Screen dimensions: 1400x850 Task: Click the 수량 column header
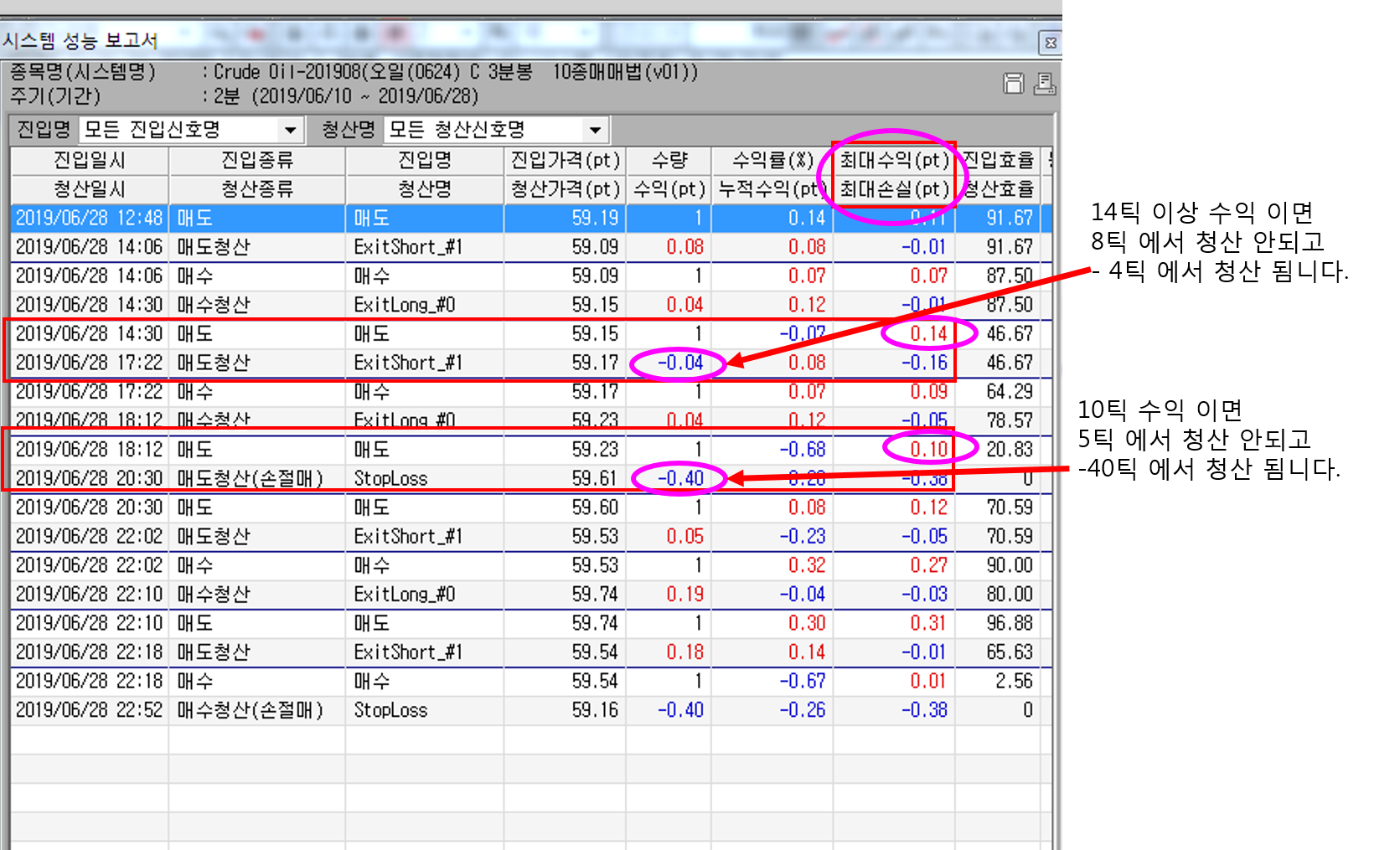669,160
